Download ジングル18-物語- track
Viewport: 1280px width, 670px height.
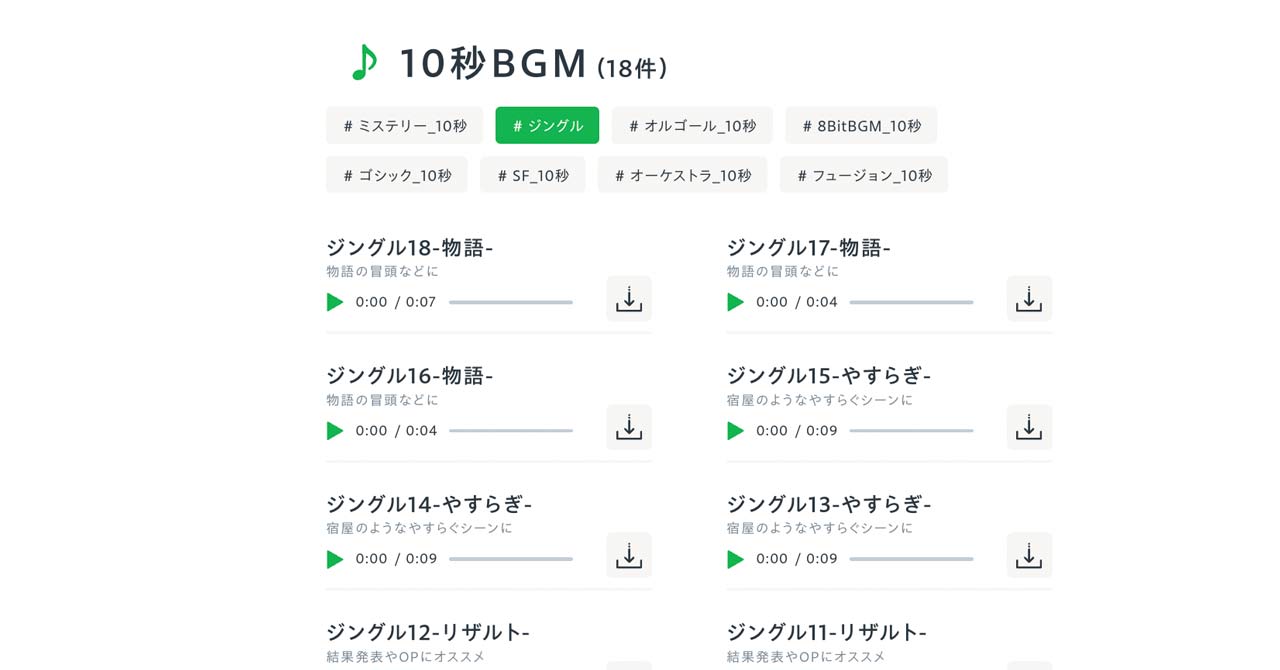tap(628, 298)
